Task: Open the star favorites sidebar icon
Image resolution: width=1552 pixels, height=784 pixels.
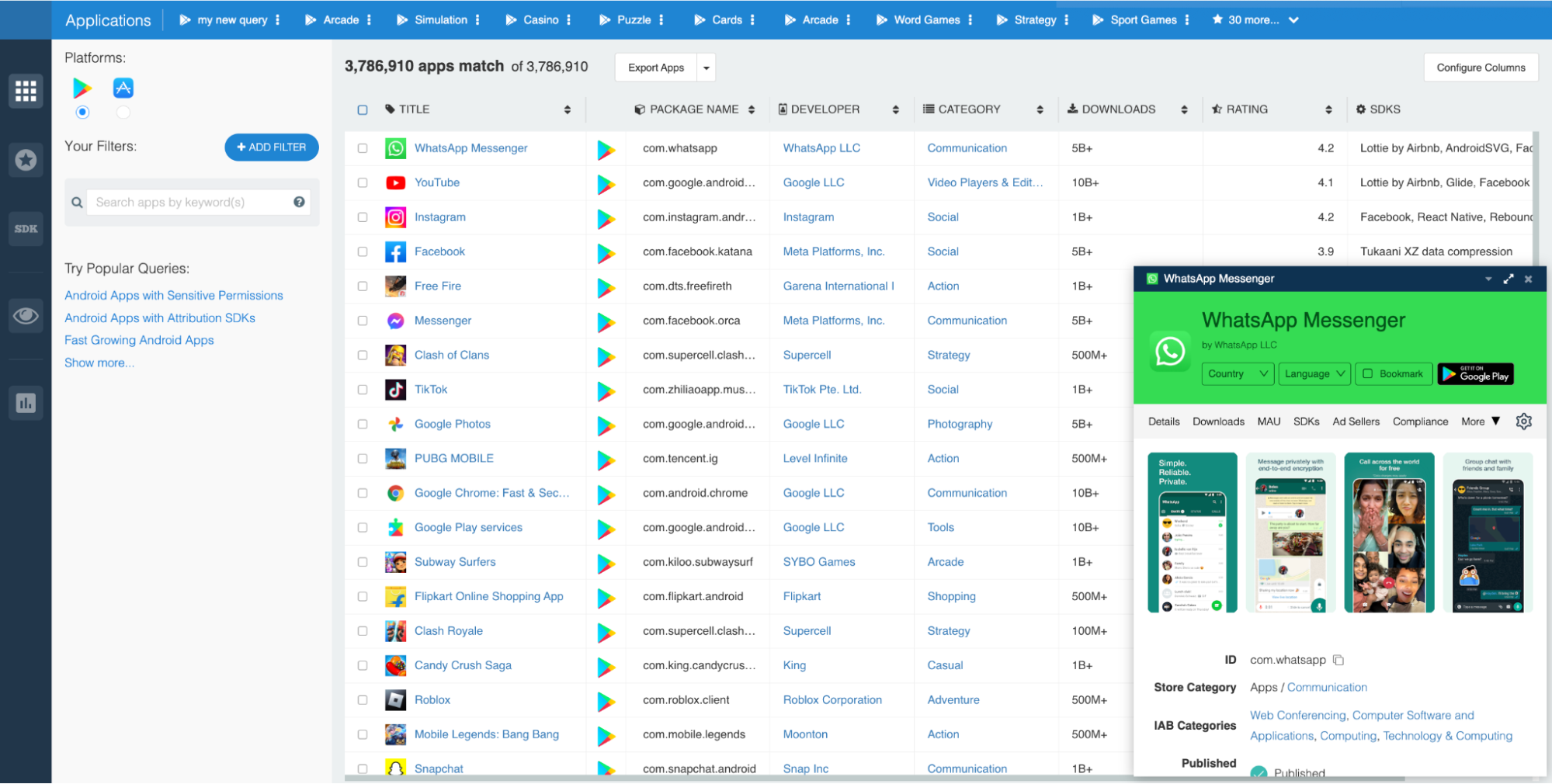Action: coord(26,160)
